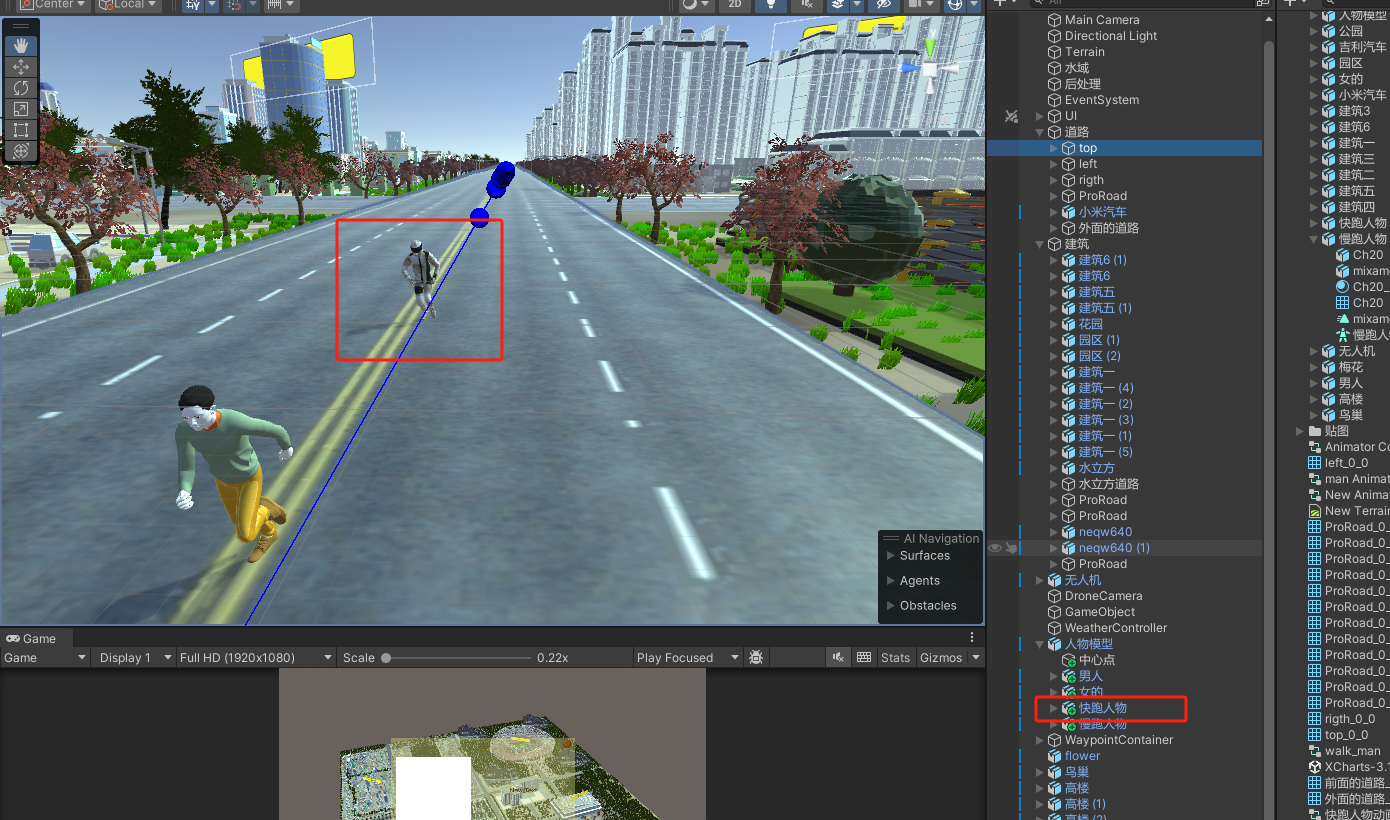Screen dimensions: 1390x820
Task: Click the Ch20_ material sphere icon in Project
Action: [1343, 287]
